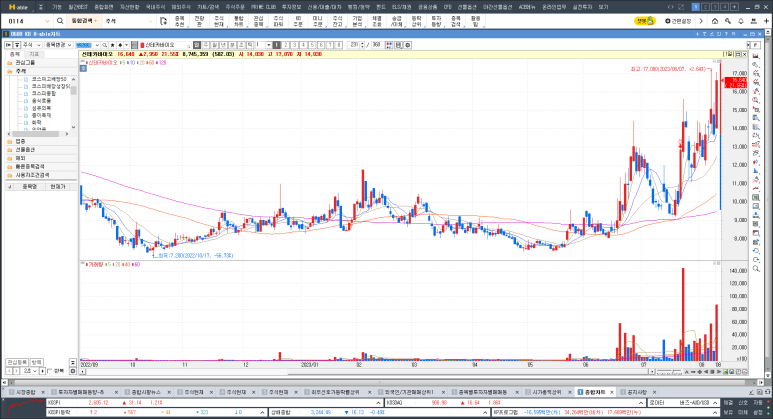Click the person/account icon in top-right toolbar

coord(753,21)
